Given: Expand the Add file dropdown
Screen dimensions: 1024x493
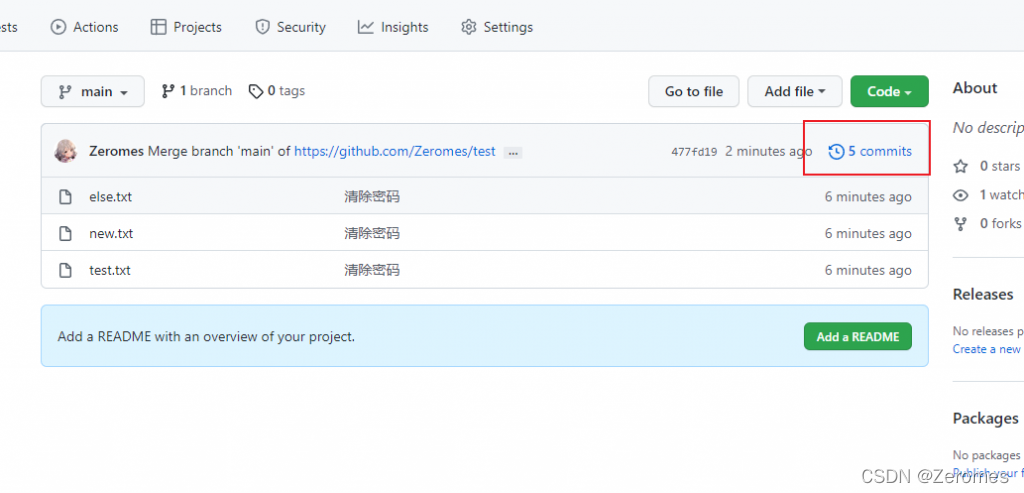Looking at the screenshot, I should click(x=795, y=91).
